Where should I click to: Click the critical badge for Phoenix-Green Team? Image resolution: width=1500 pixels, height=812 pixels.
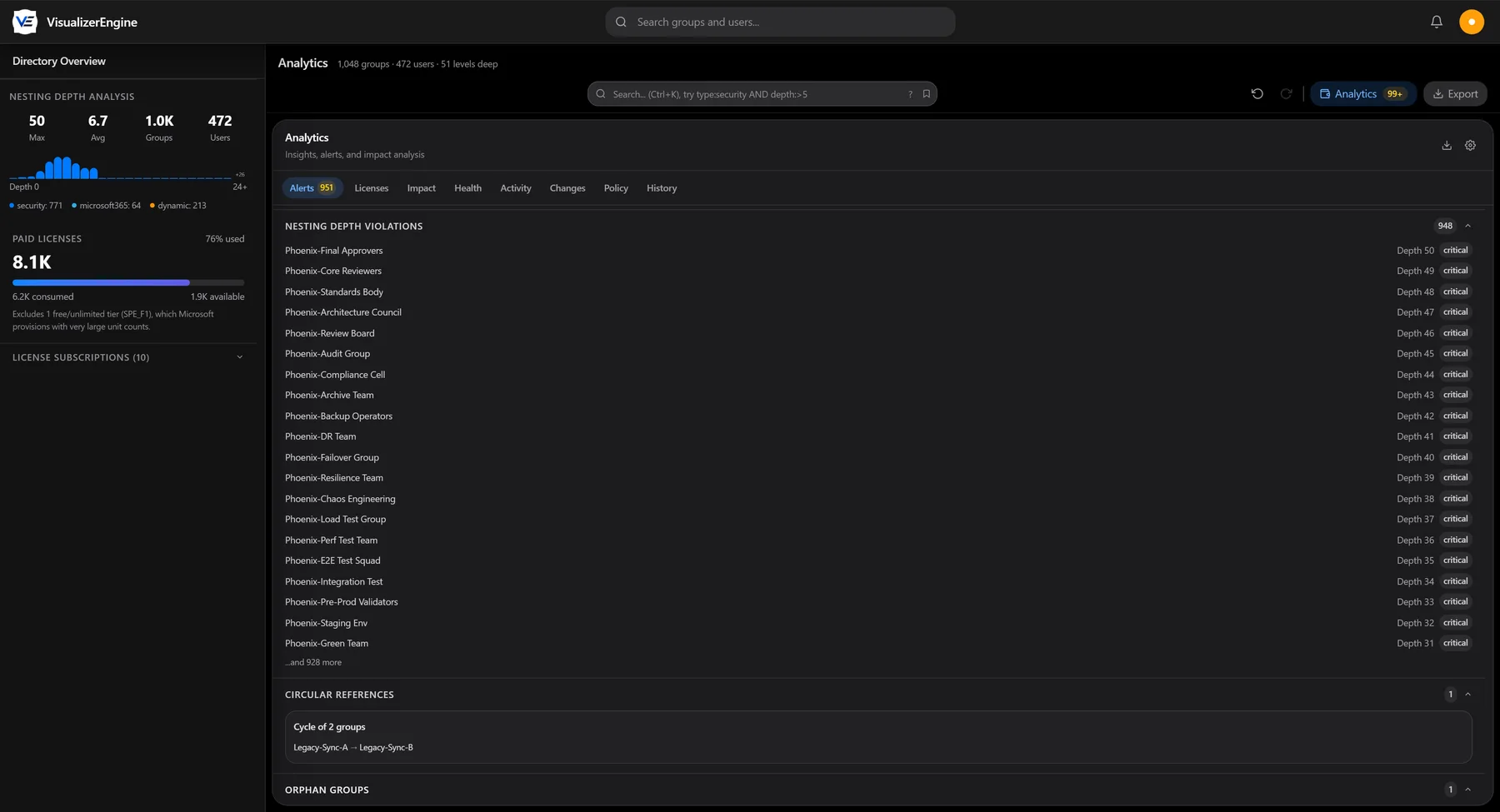tap(1456, 643)
